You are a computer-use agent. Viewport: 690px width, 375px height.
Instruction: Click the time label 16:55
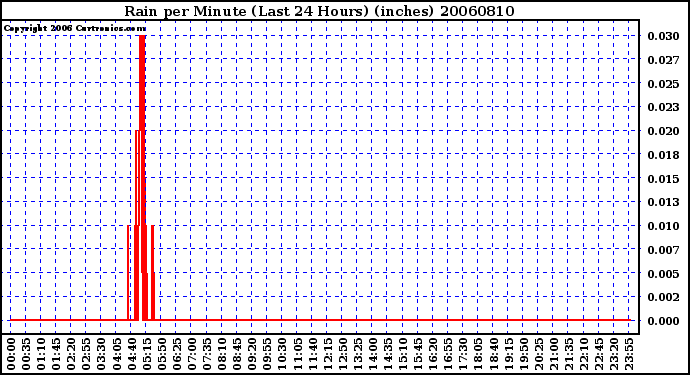[448, 354]
